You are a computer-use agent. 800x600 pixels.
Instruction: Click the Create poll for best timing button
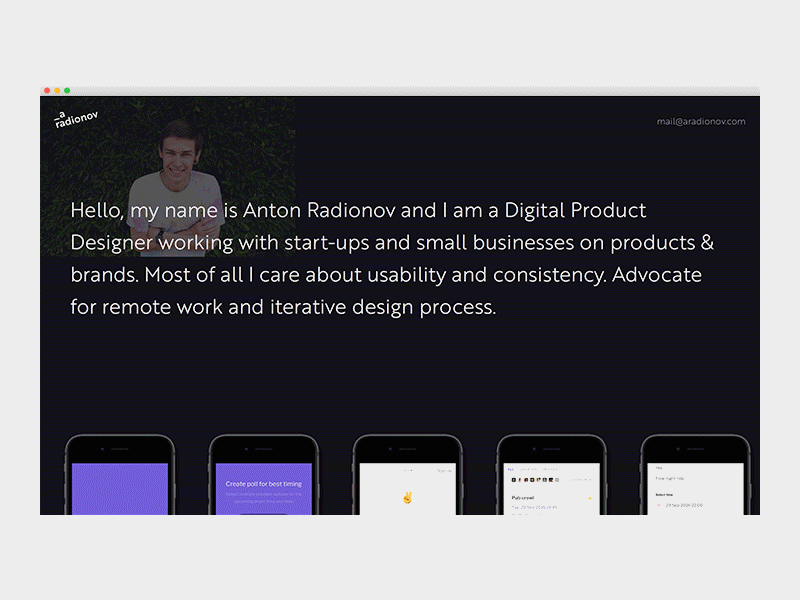tap(262, 482)
